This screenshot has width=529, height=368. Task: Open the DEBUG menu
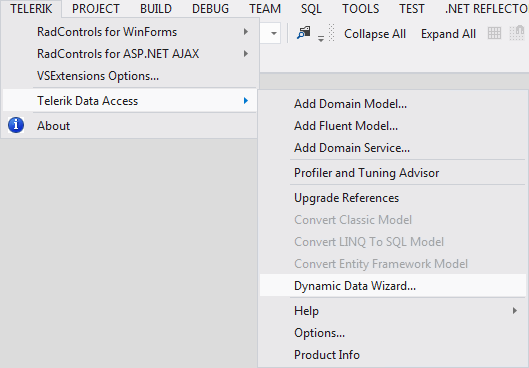point(211,9)
